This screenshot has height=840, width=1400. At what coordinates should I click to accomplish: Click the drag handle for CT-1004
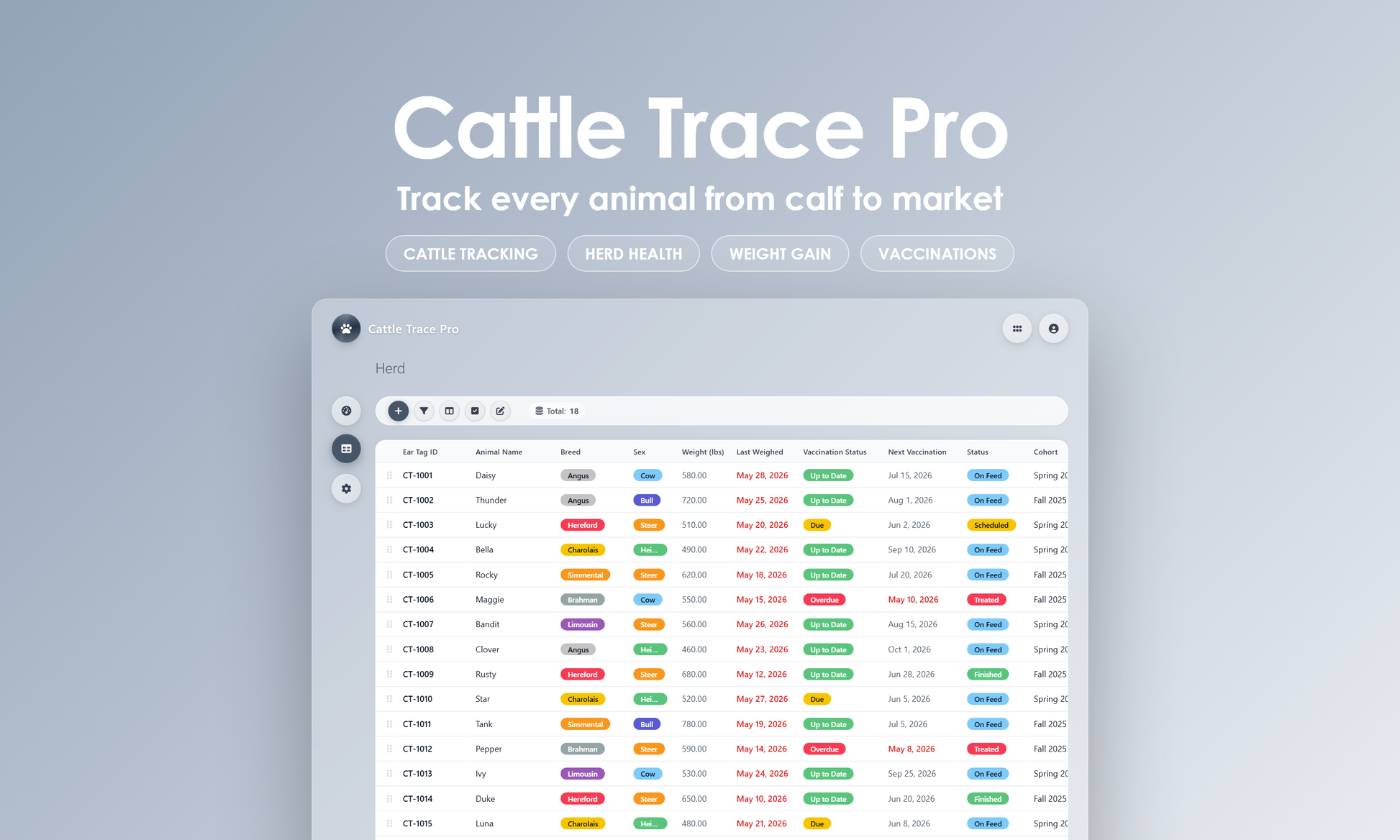click(389, 549)
